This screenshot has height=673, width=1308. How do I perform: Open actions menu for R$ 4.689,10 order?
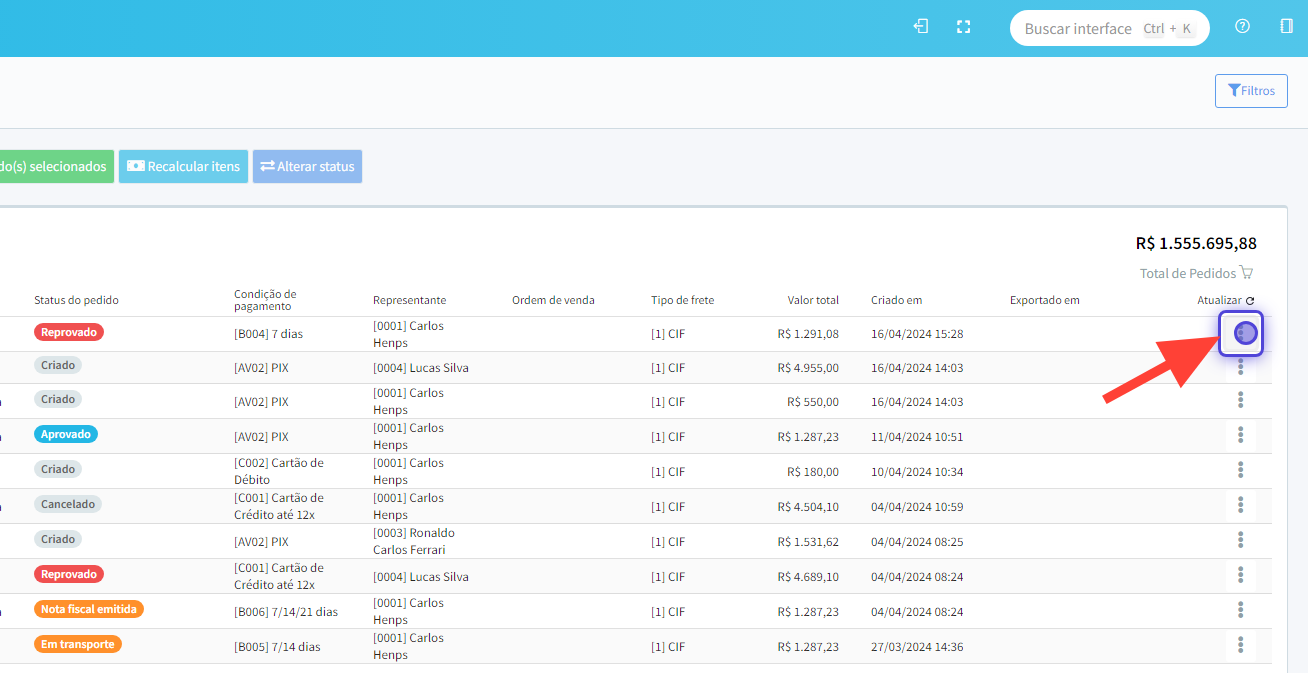pos(1241,575)
